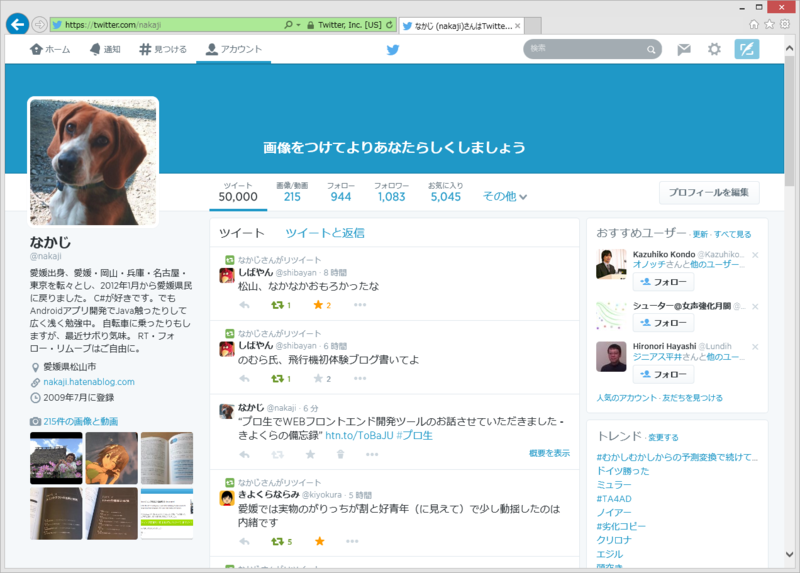The image size is (800, 573).
Task: Toggle favorite star on プロ生 tweet
Action: [310, 454]
